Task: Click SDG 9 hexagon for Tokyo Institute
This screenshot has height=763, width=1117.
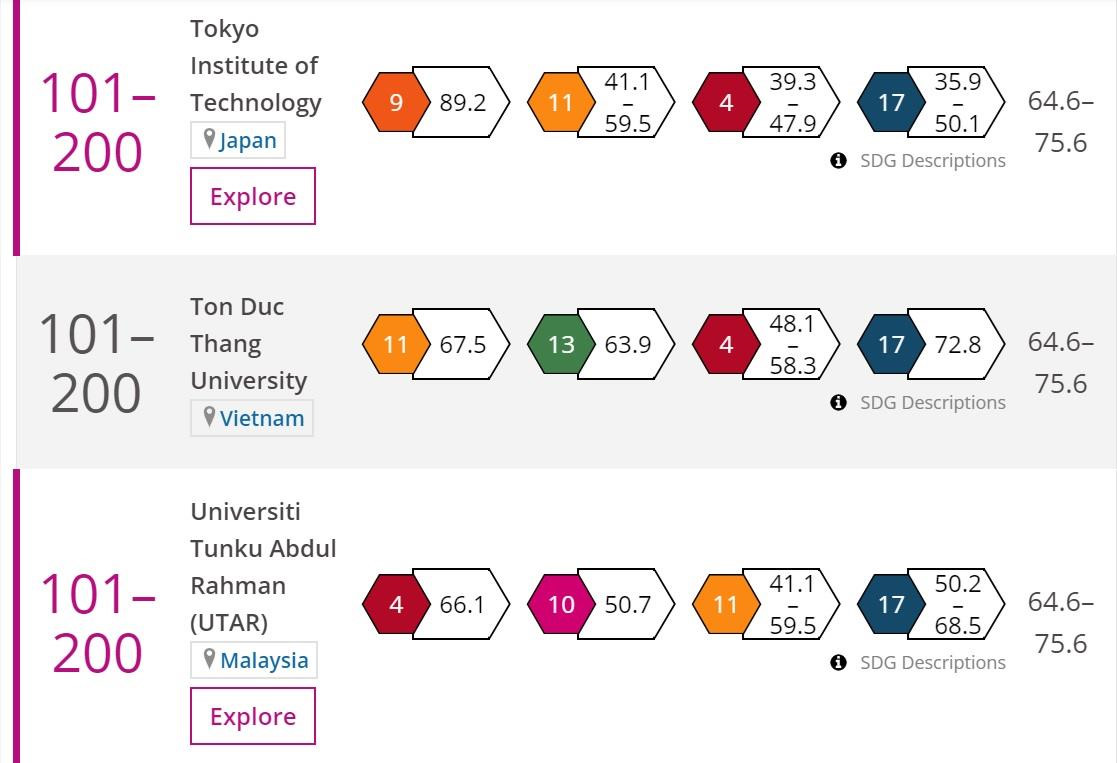Action: point(396,102)
